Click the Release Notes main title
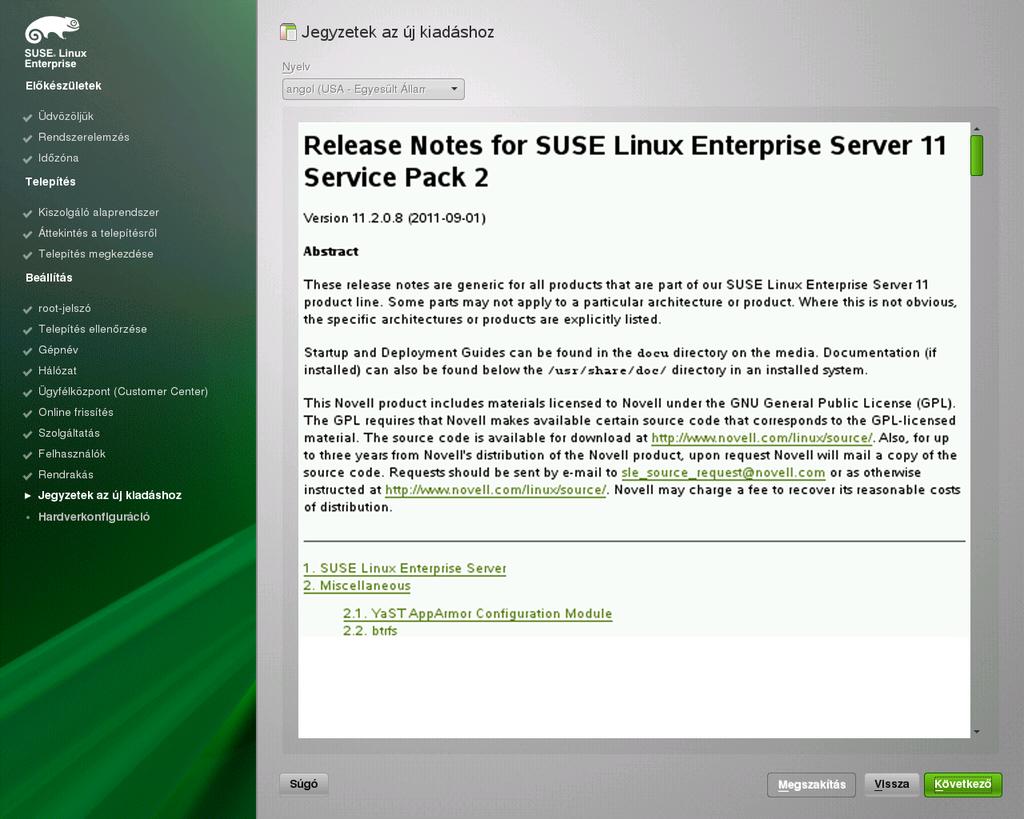Viewport: 1024px width, 819px height. coord(625,161)
